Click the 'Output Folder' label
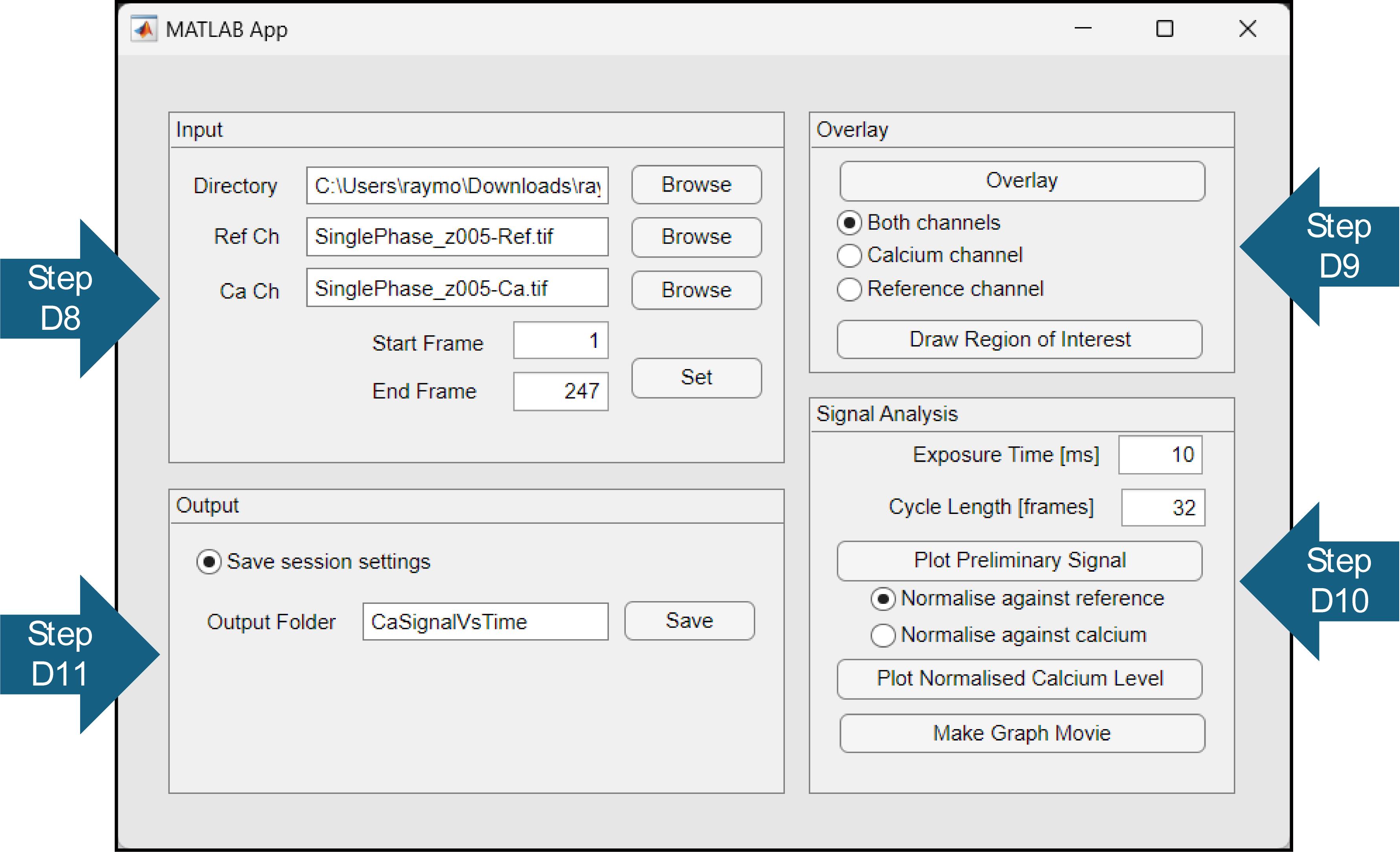This screenshot has height=852, width=1400. coord(271,622)
